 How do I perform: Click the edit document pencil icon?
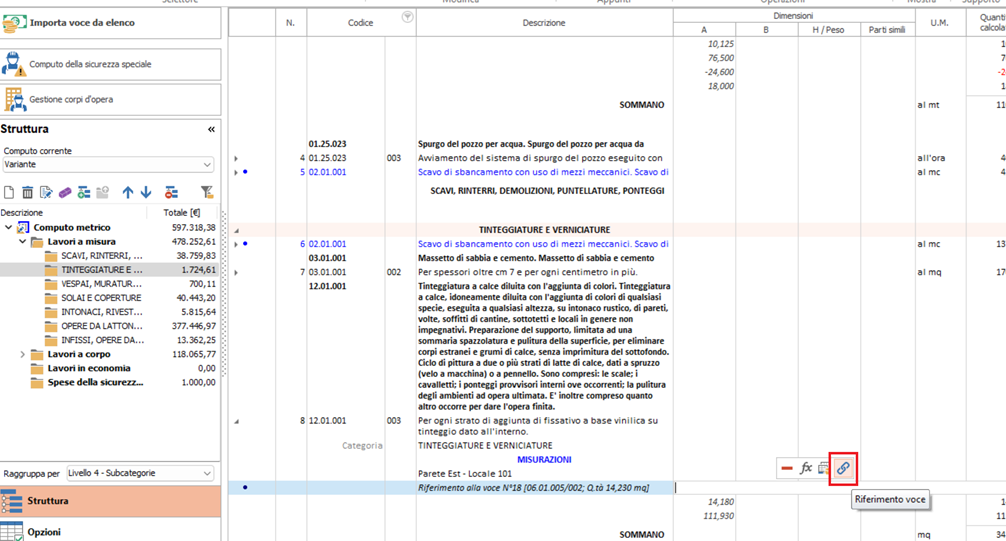46,193
